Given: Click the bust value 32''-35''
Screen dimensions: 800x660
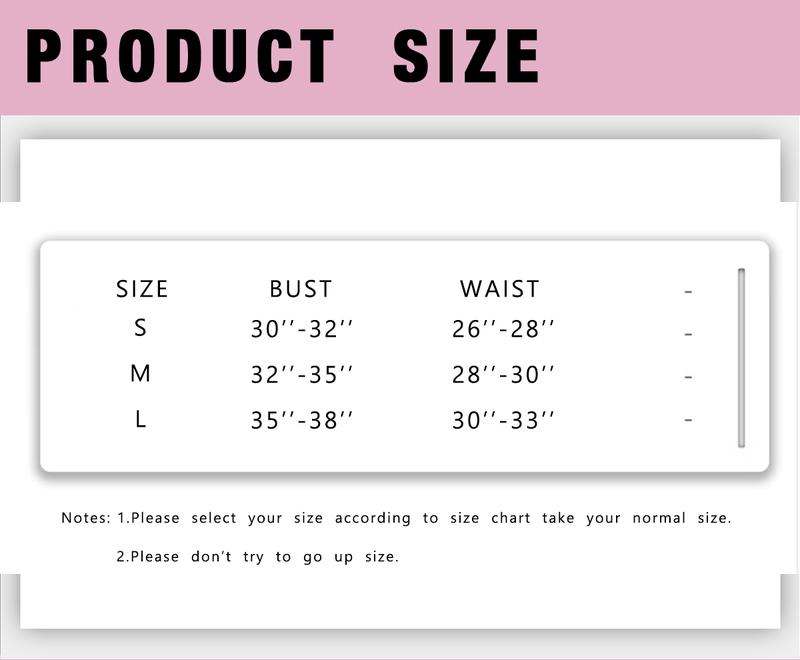Looking at the screenshot, I should tap(302, 375).
